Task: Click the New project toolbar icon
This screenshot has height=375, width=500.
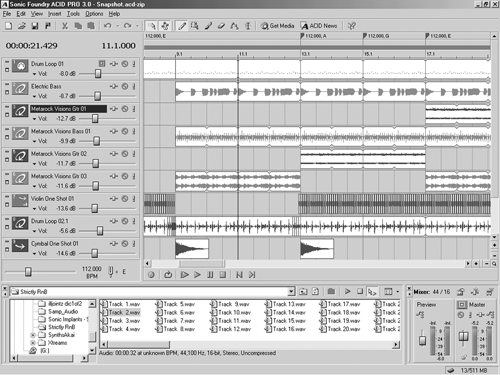Action: tap(9, 26)
